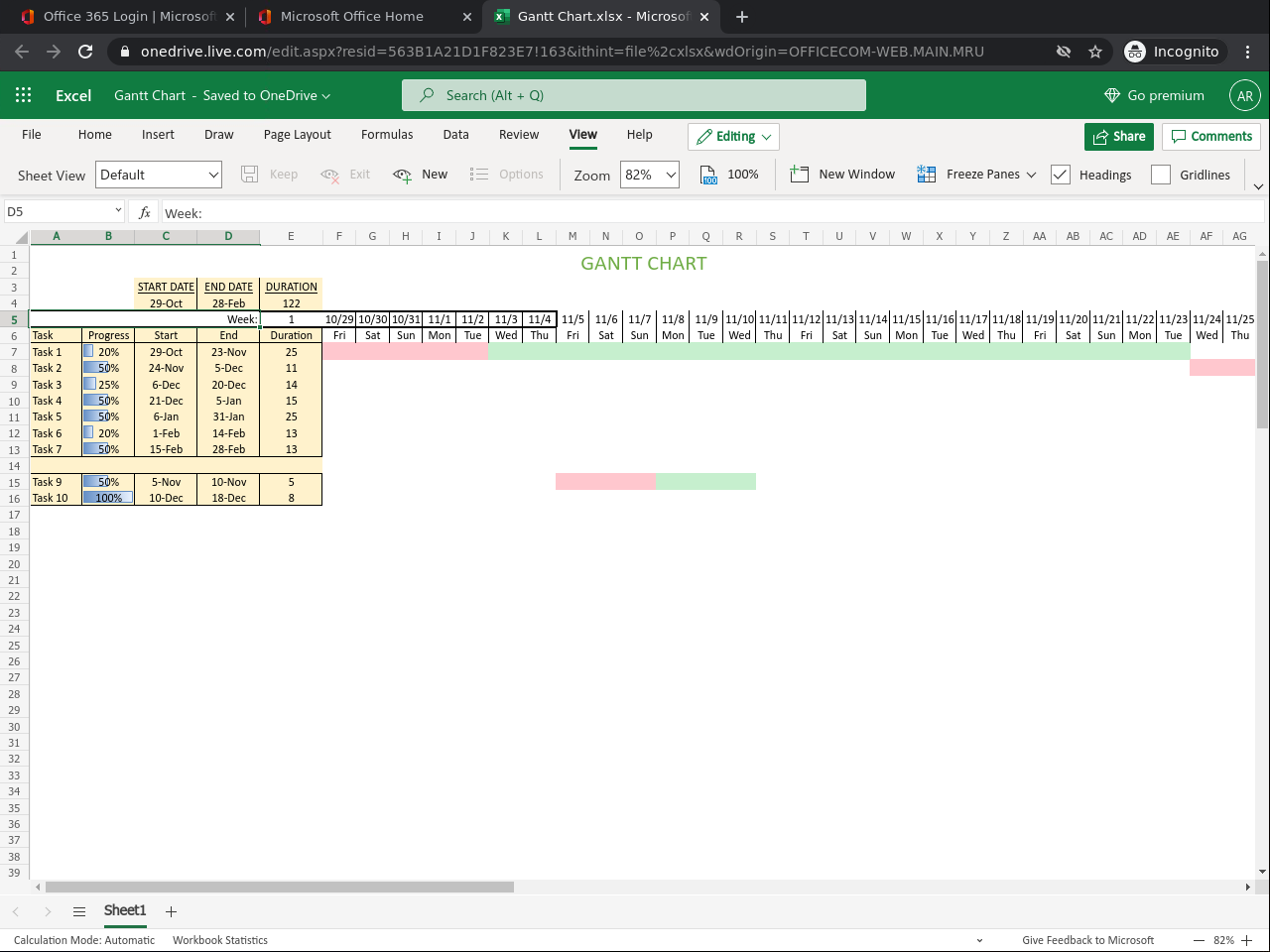Expand the status bar chevron near feedback
The image size is (1270, 952).
tap(979, 940)
